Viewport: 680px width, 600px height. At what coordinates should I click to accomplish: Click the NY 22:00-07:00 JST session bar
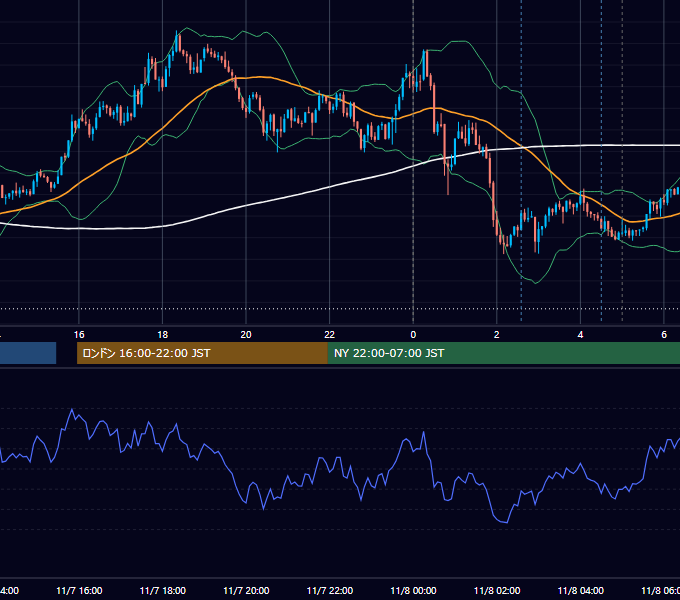(x=503, y=353)
